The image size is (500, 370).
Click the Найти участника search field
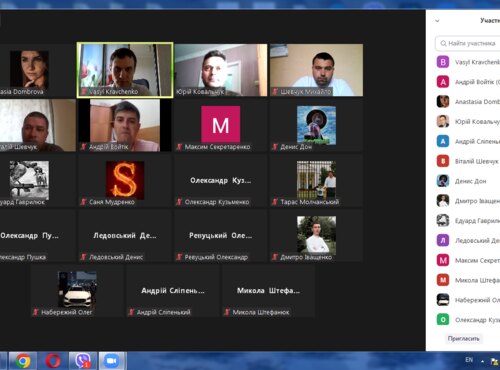coord(468,43)
